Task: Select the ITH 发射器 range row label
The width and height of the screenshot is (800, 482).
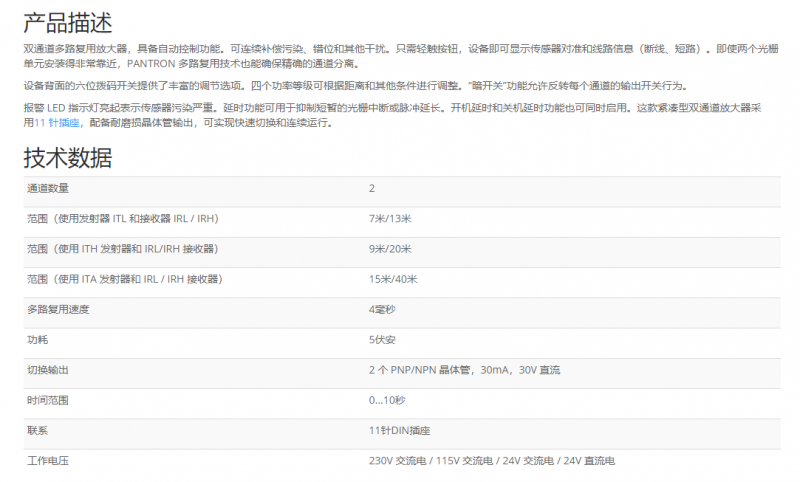Action: point(122,248)
